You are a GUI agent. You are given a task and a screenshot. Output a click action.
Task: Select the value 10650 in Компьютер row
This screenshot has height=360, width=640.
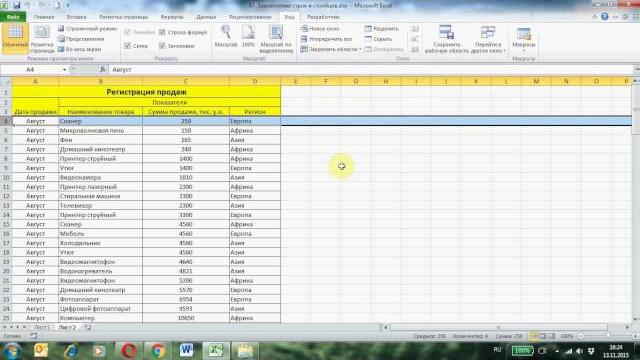tap(186, 318)
